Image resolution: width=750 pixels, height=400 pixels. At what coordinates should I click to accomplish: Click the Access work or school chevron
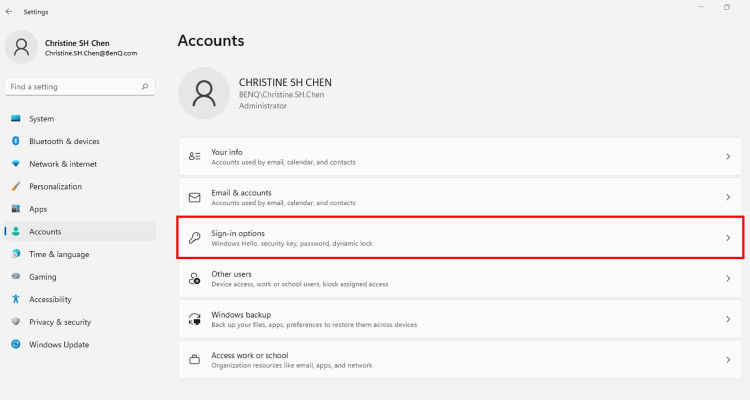728,360
